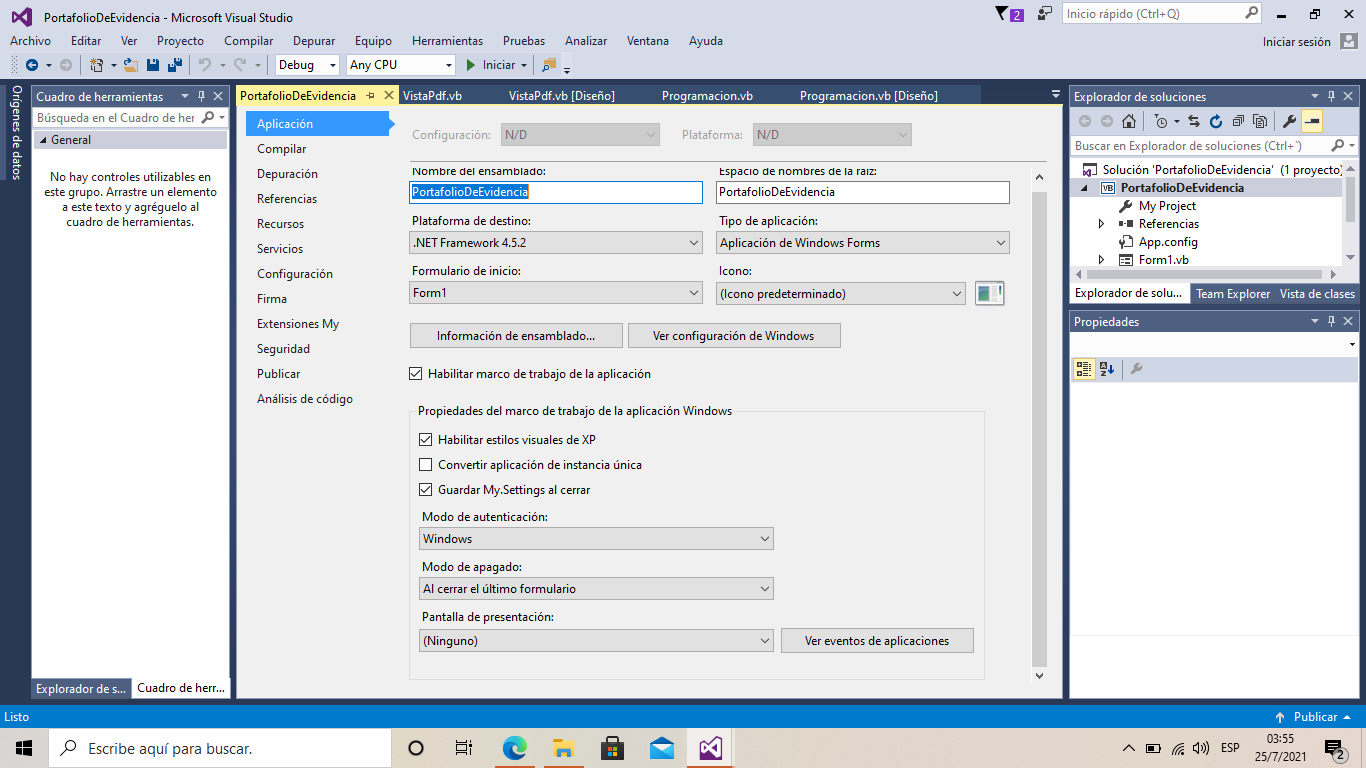Open the Plataforma de destino dropdown
The height and width of the screenshot is (768, 1366).
[x=556, y=243]
